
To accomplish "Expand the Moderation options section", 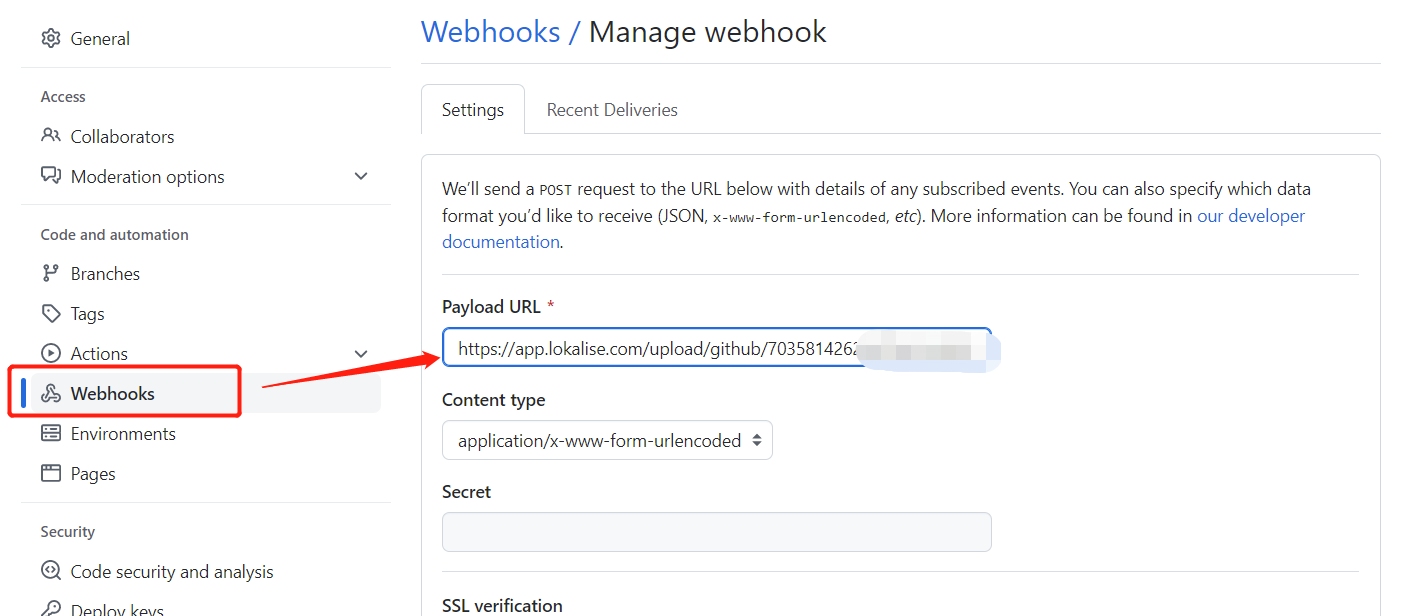I will pyautogui.click(x=361, y=176).
